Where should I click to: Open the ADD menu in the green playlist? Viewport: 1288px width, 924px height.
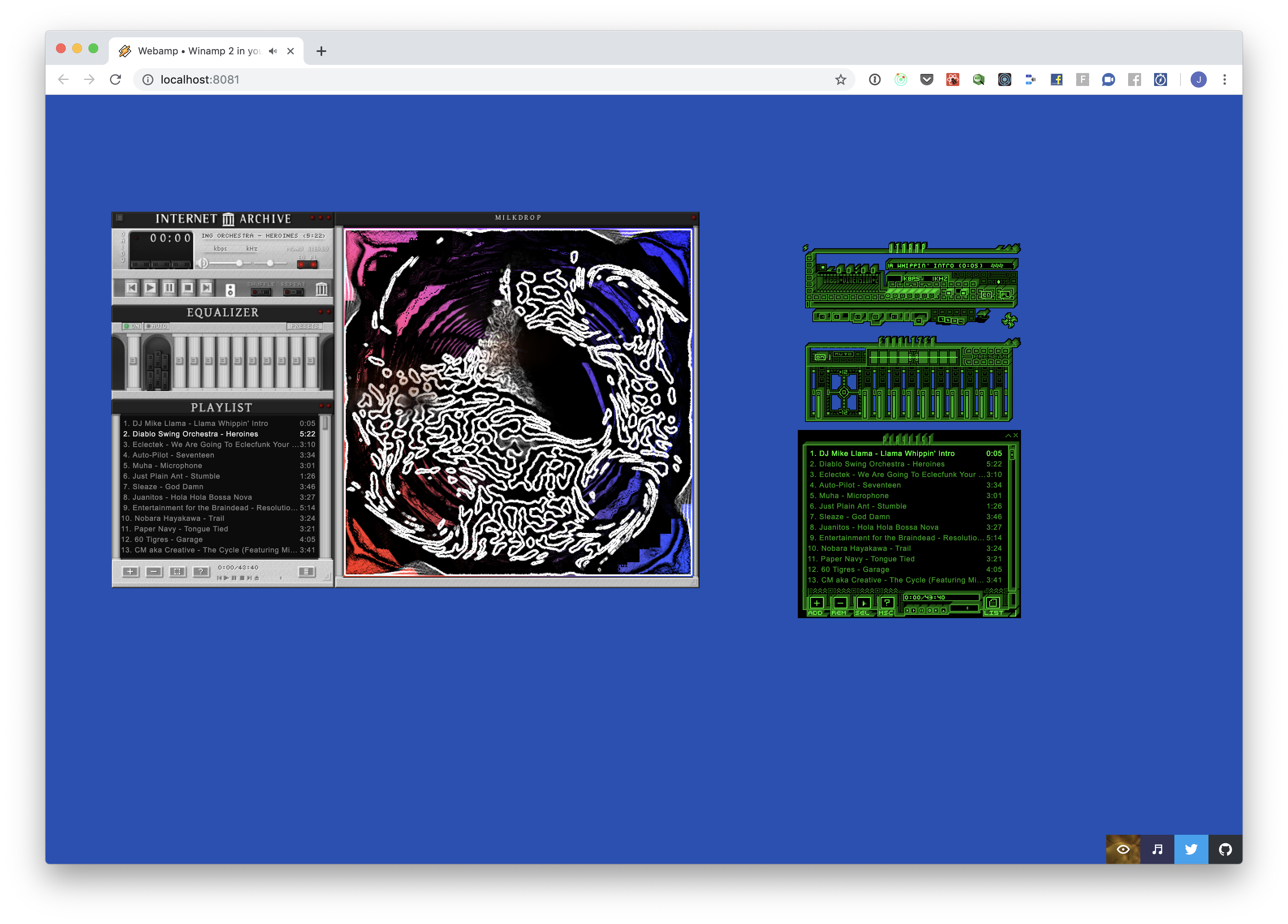pyautogui.click(x=816, y=603)
